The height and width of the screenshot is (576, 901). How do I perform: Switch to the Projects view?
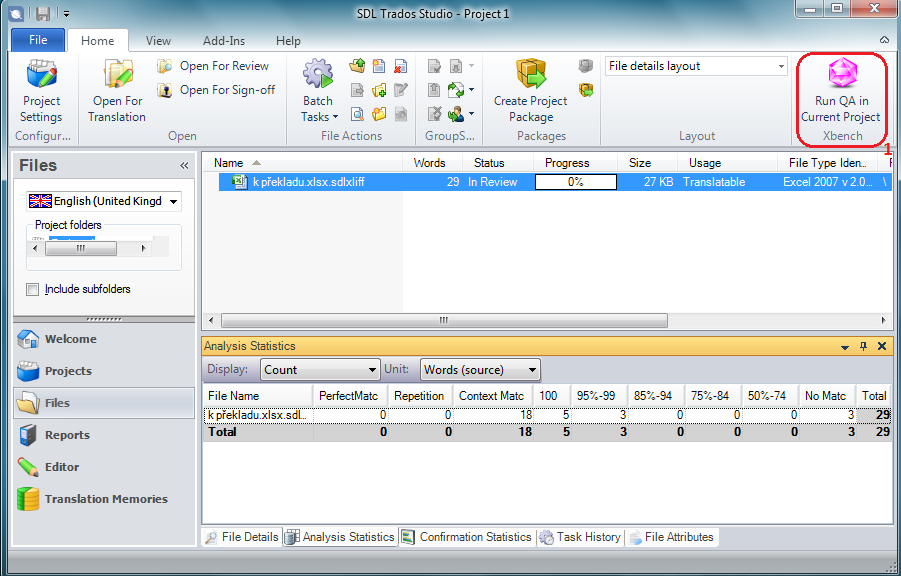(x=104, y=371)
